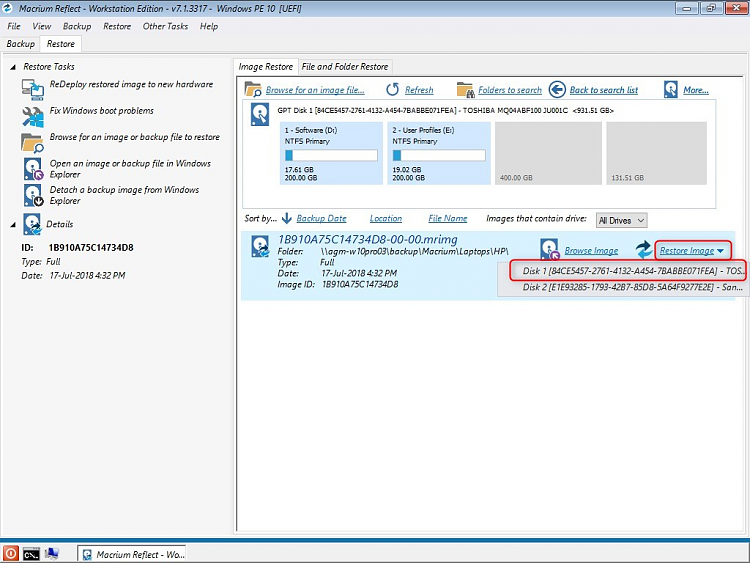Click Software (D:) usage bar
The width and height of the screenshot is (750, 563).
331,155
